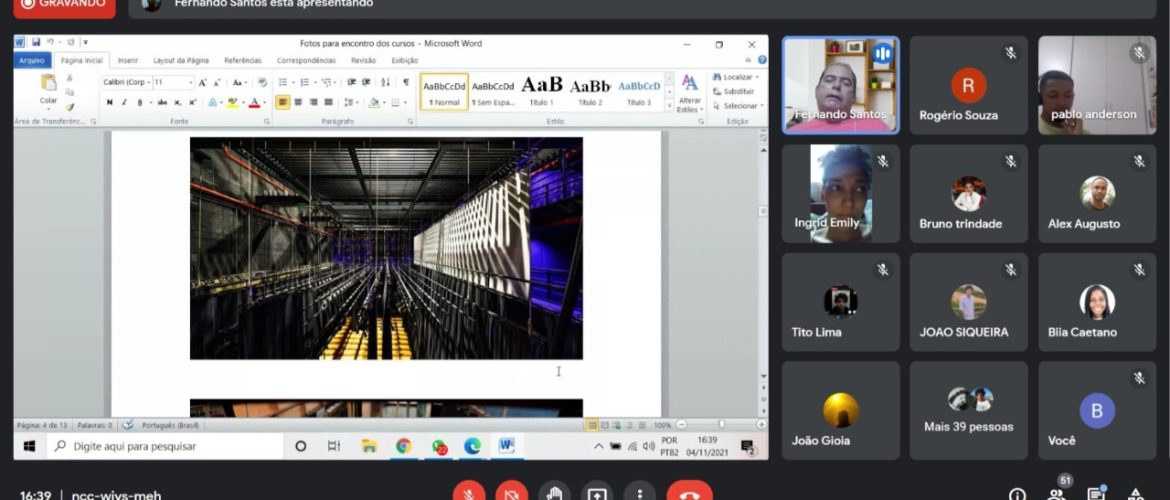Click the raise hand icon in Meet

(554, 493)
